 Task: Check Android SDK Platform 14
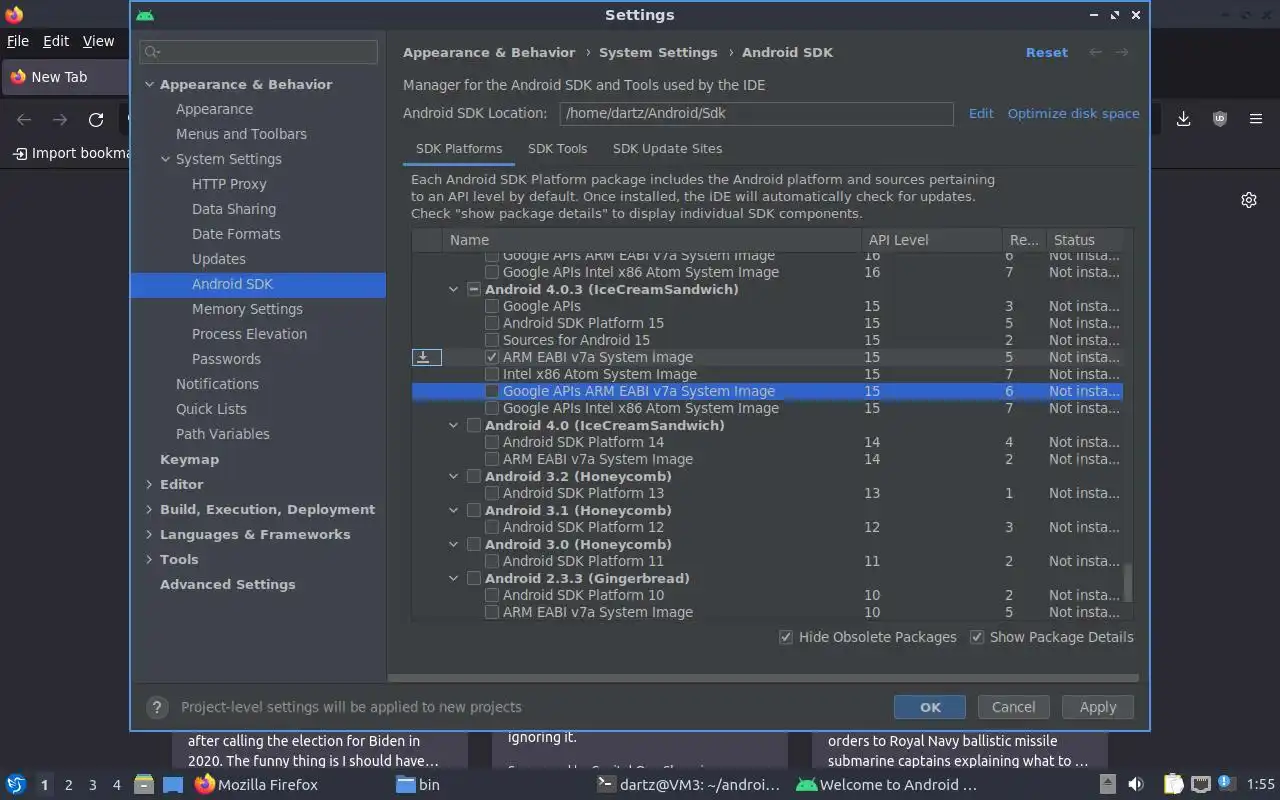pos(492,442)
